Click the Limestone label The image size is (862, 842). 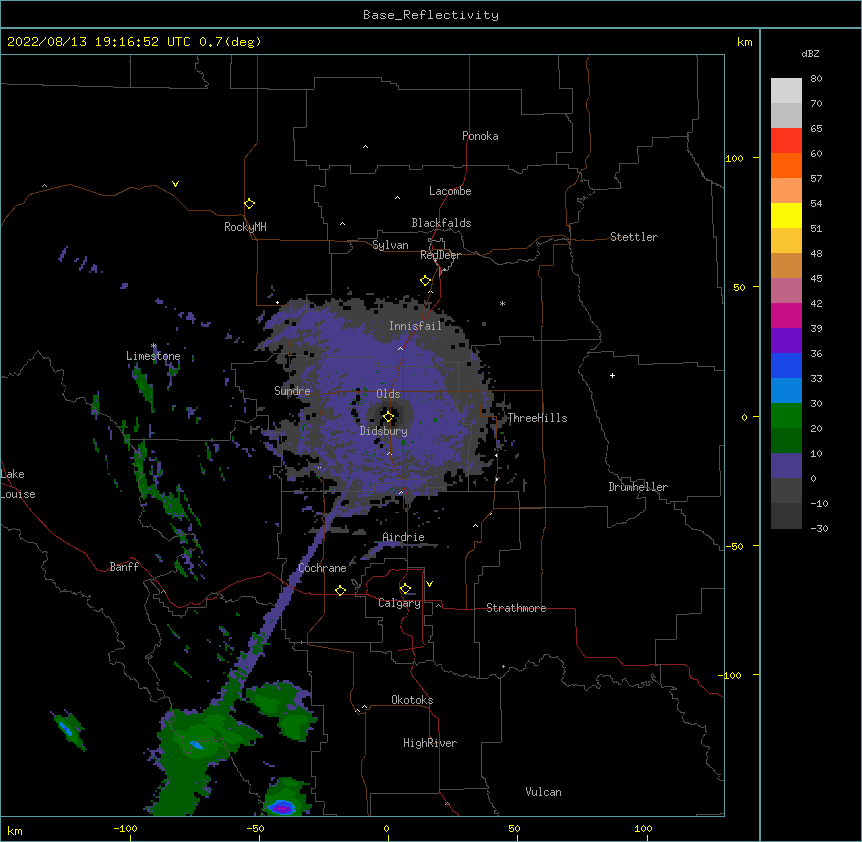point(153,356)
